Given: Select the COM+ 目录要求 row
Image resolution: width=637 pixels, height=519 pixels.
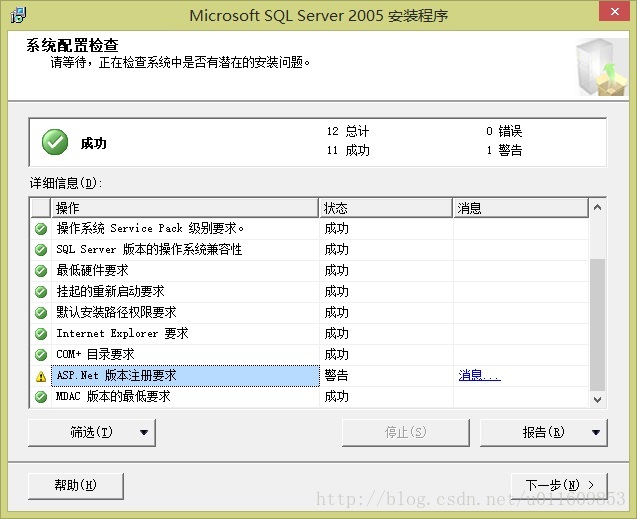Looking at the screenshot, I should (310, 355).
